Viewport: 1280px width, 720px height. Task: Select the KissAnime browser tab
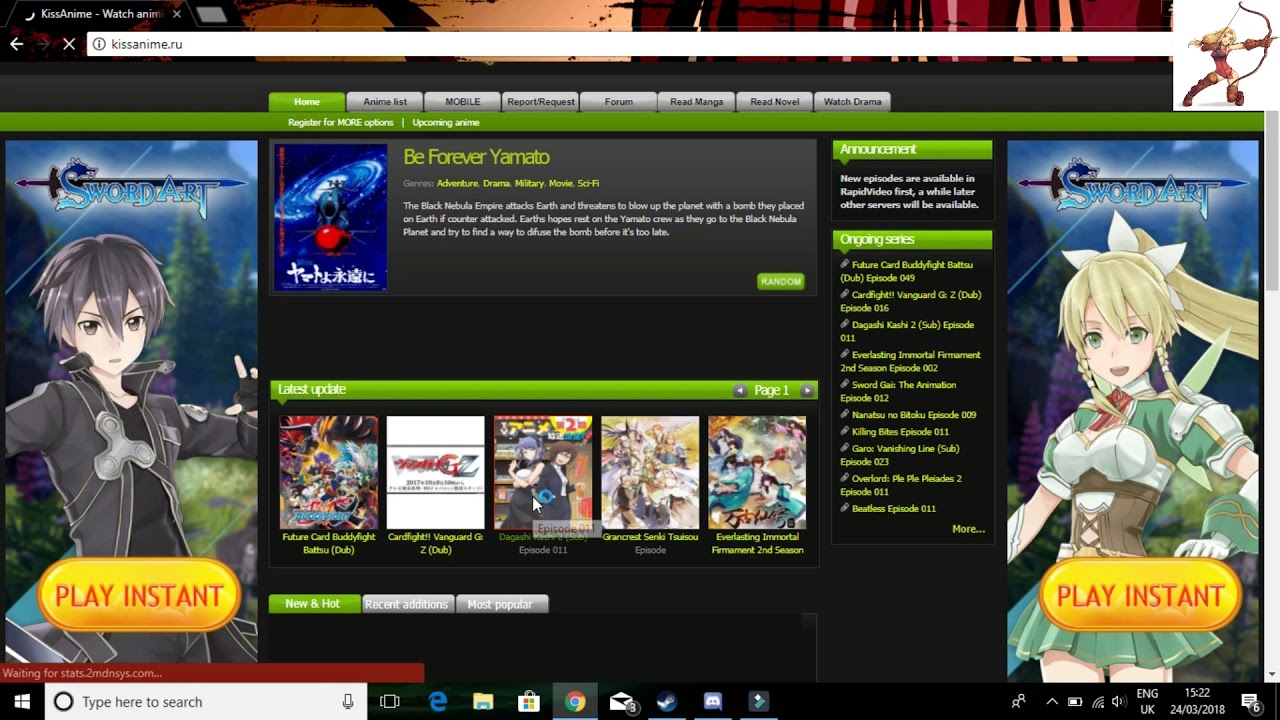(100, 14)
